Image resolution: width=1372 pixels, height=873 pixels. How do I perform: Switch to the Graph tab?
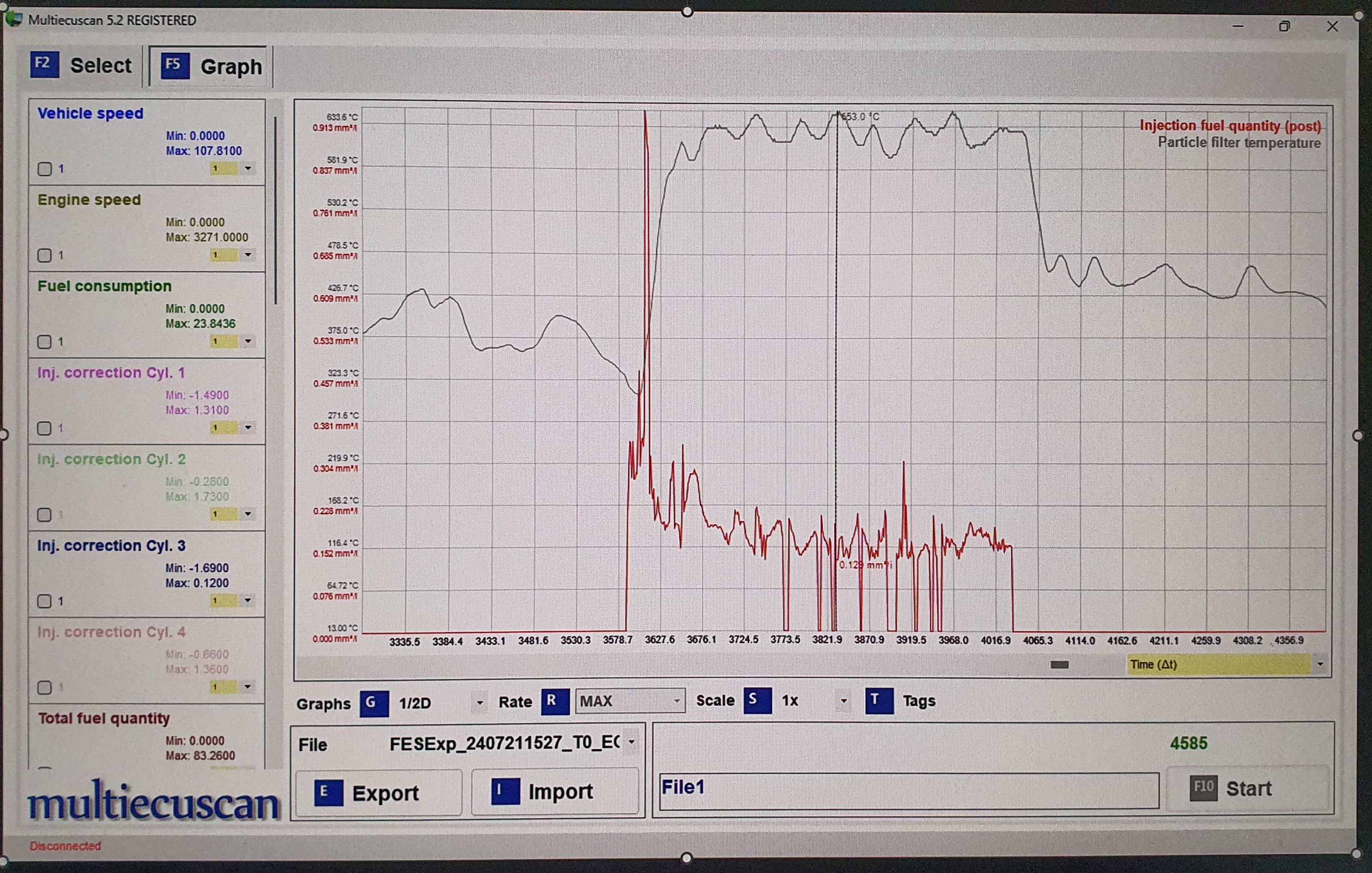[211, 67]
